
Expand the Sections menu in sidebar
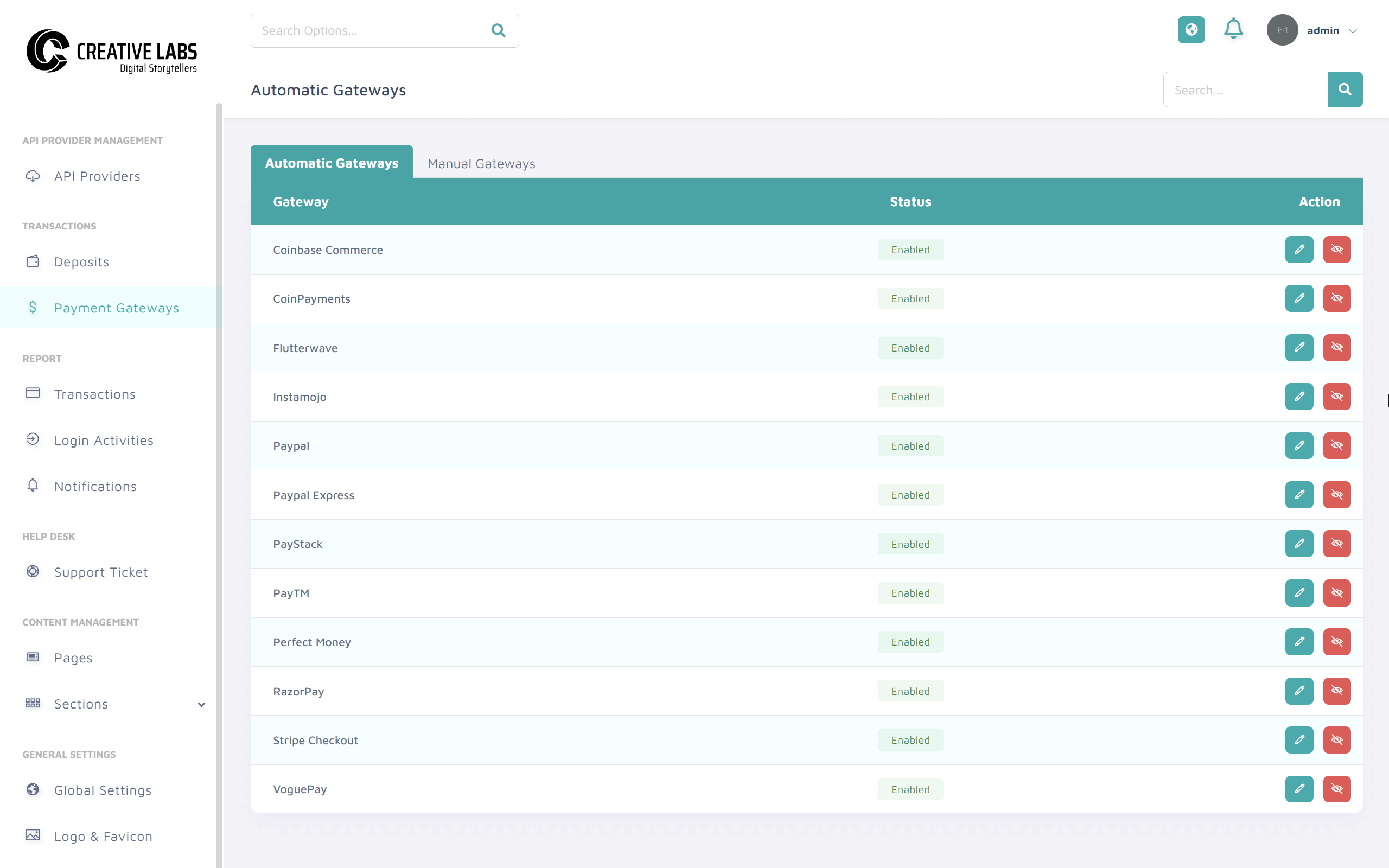[200, 704]
